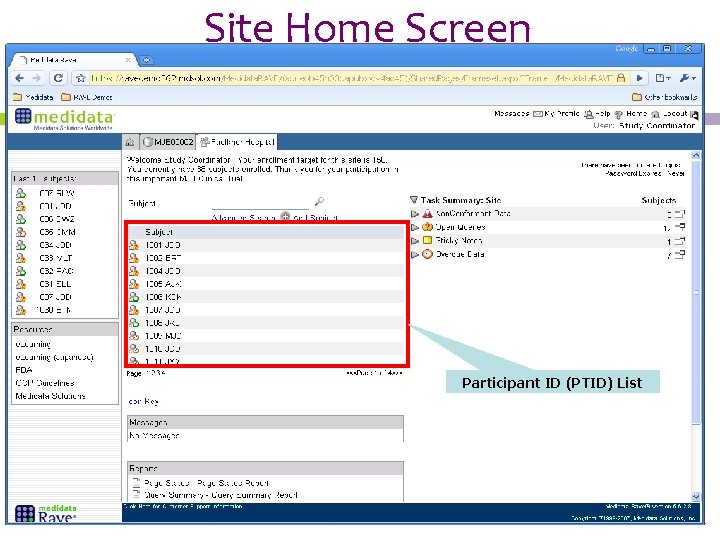Expand the Sticky Notes task row

[x=415, y=241]
